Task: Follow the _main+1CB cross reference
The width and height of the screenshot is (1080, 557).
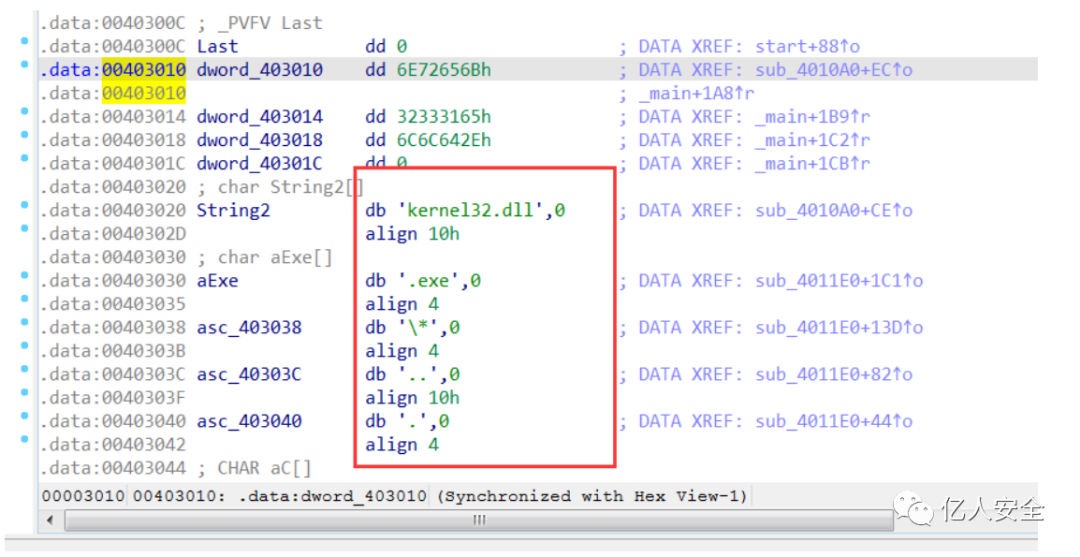Action: pos(812,163)
